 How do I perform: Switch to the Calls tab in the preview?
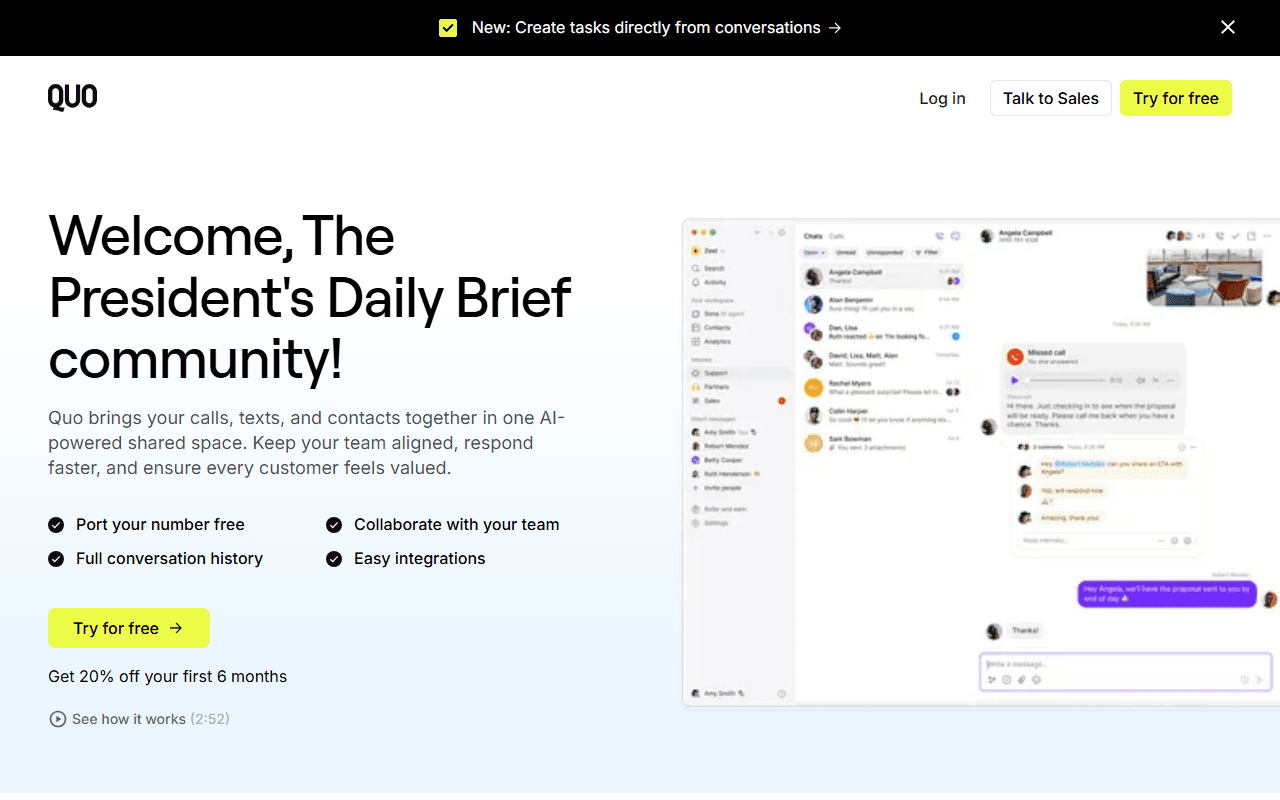(x=835, y=237)
